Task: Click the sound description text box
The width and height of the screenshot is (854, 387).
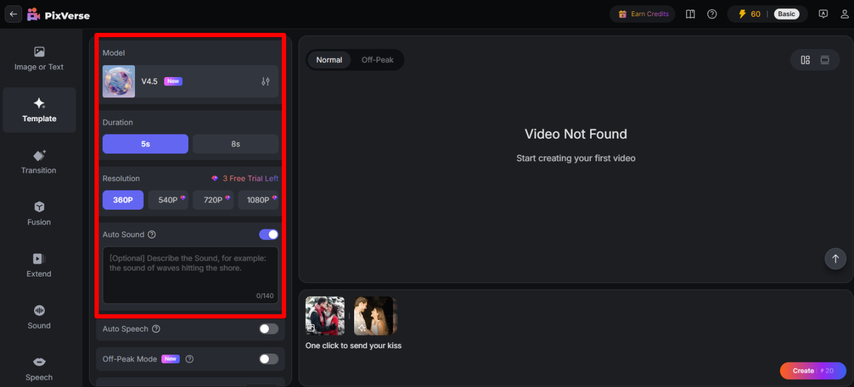Action: [191, 275]
